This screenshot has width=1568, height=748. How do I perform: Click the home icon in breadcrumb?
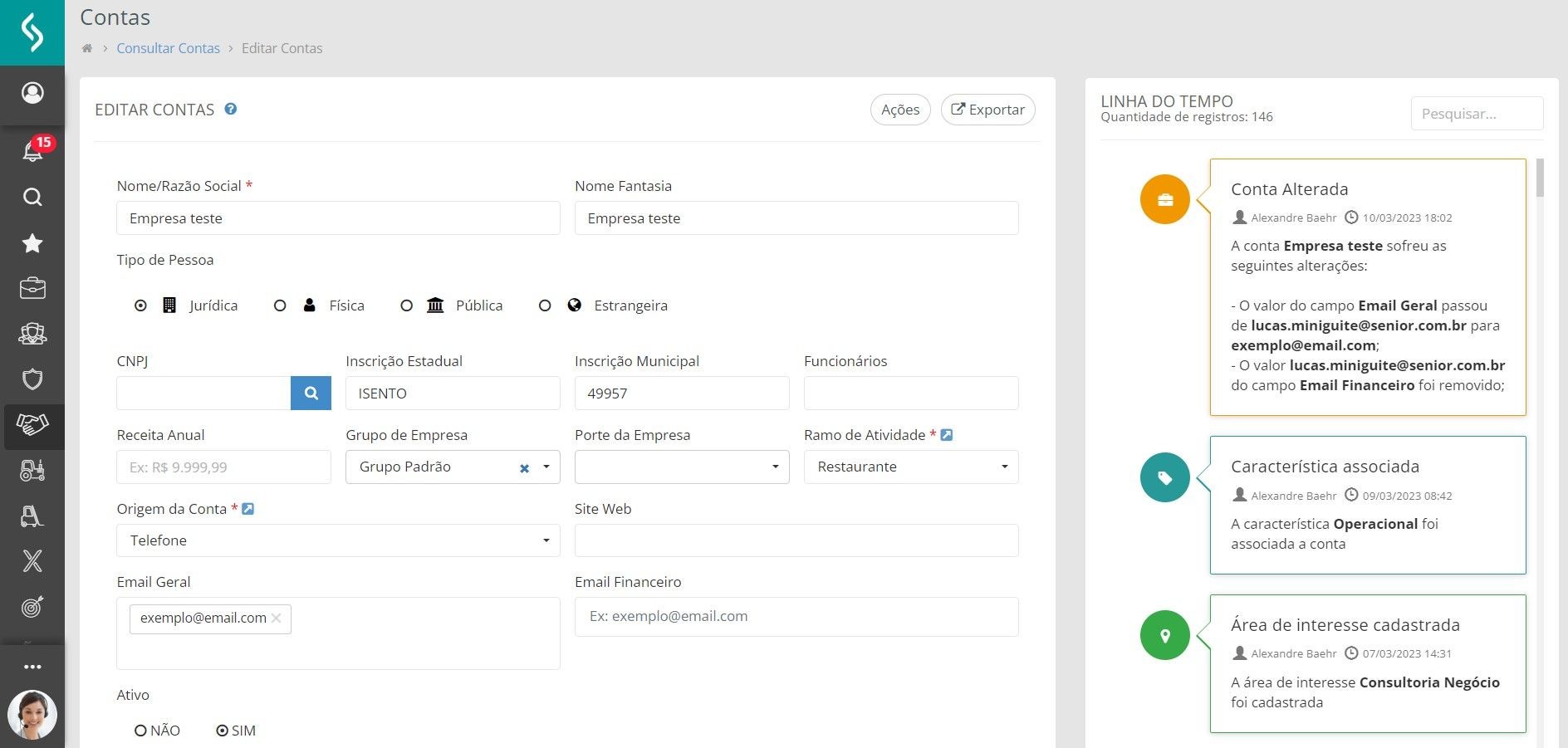point(87,48)
